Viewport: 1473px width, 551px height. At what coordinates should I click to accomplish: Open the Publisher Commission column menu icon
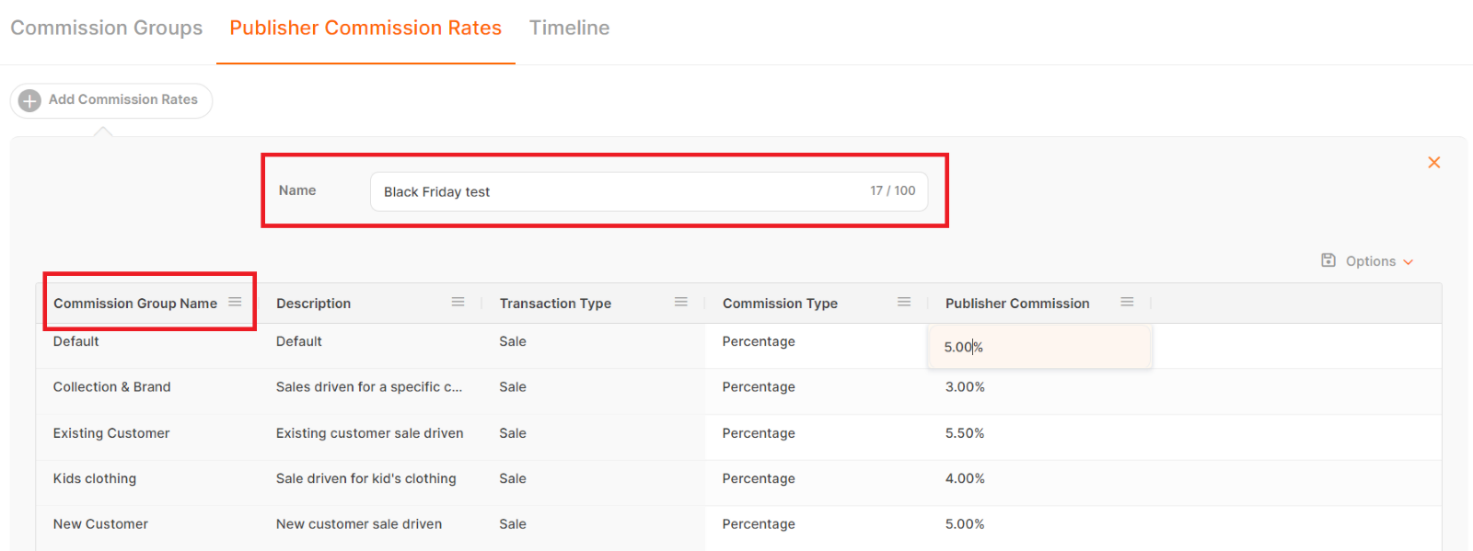tap(1127, 302)
